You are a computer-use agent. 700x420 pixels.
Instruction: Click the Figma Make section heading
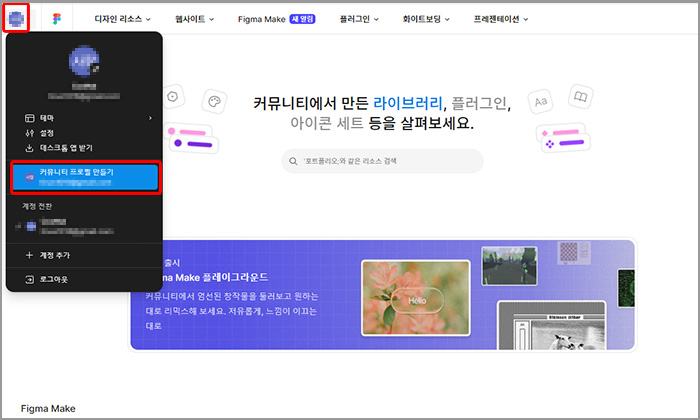point(48,408)
